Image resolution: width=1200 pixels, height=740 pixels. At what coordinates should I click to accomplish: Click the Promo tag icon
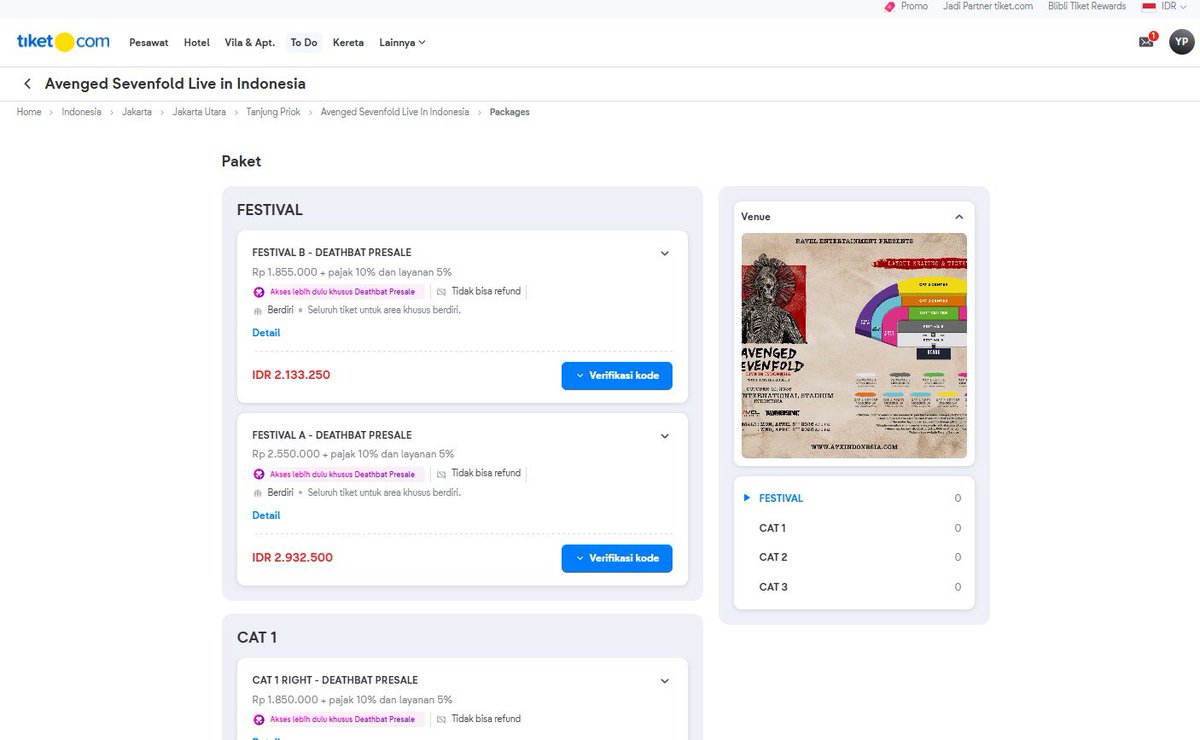coord(890,7)
